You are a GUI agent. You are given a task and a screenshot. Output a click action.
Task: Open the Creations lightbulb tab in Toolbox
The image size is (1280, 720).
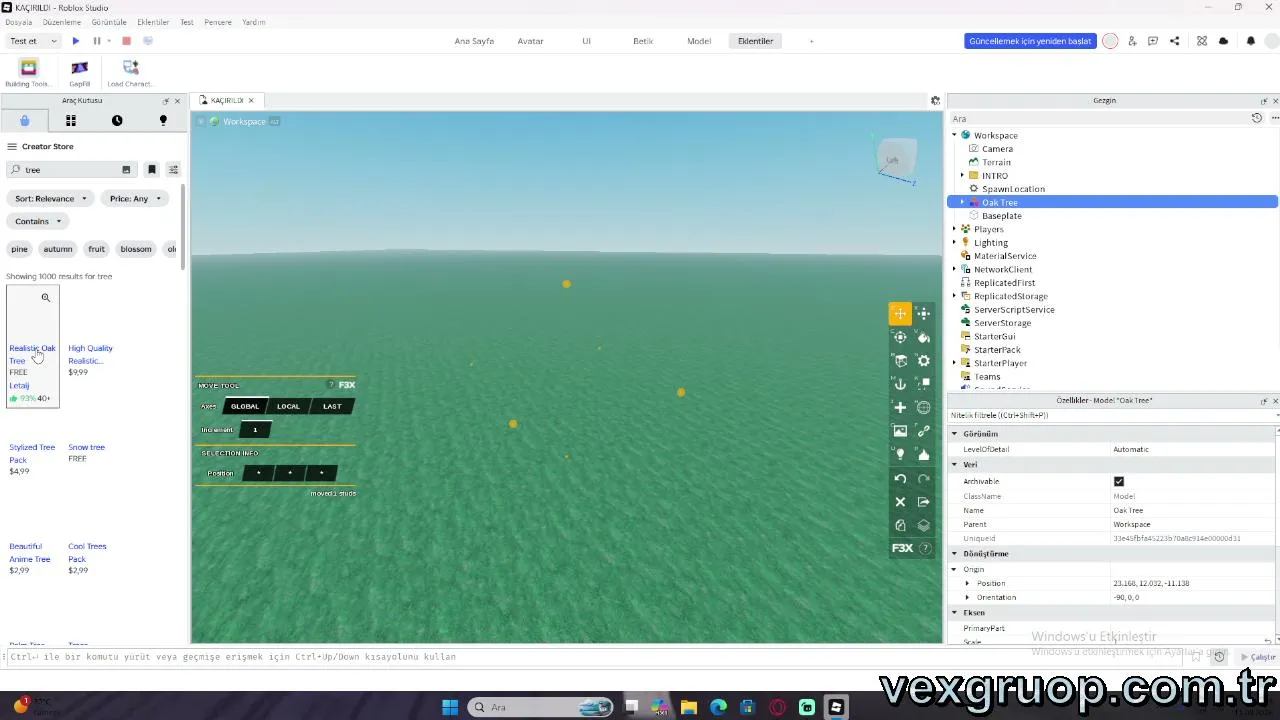click(x=163, y=121)
